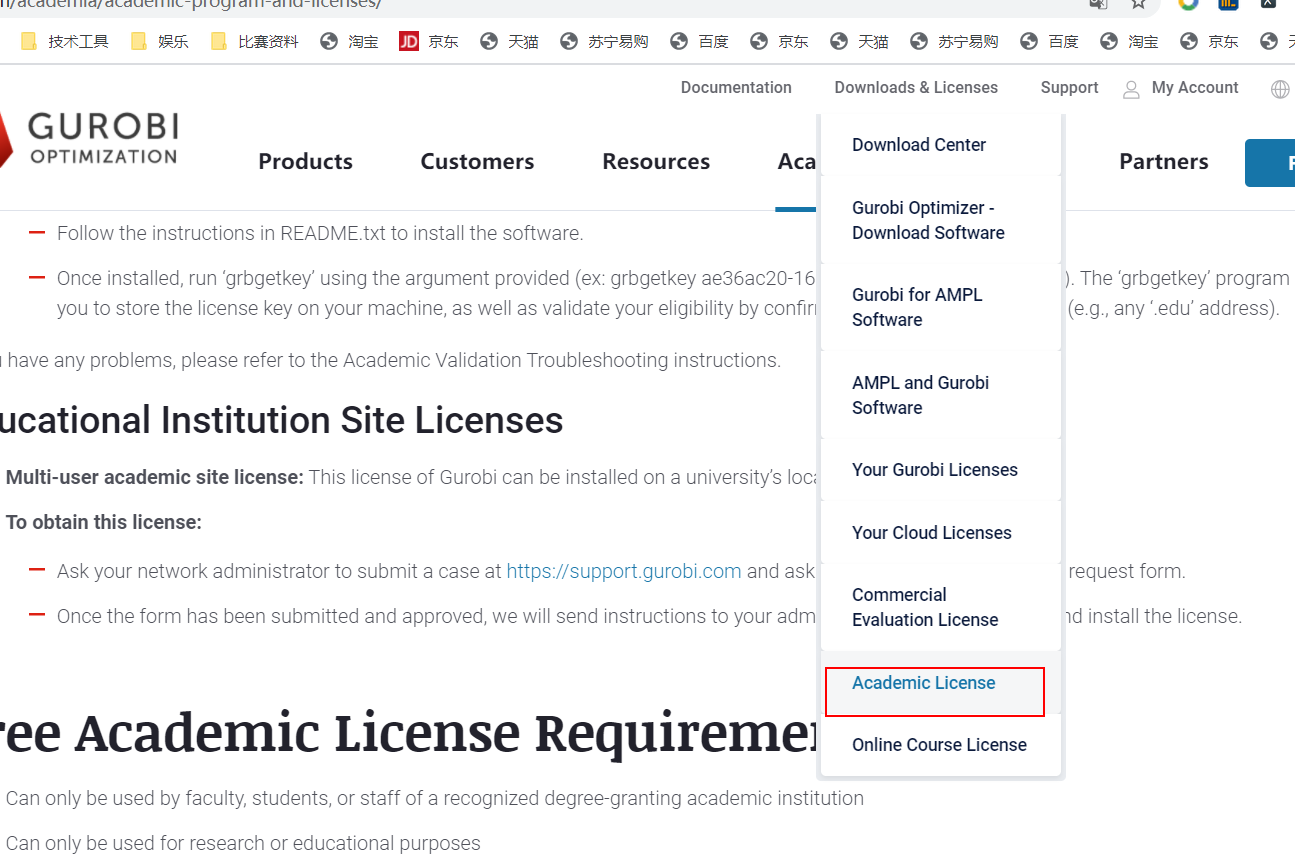
Task: Click the Gurobi Optimization logo
Action: click(x=90, y=138)
